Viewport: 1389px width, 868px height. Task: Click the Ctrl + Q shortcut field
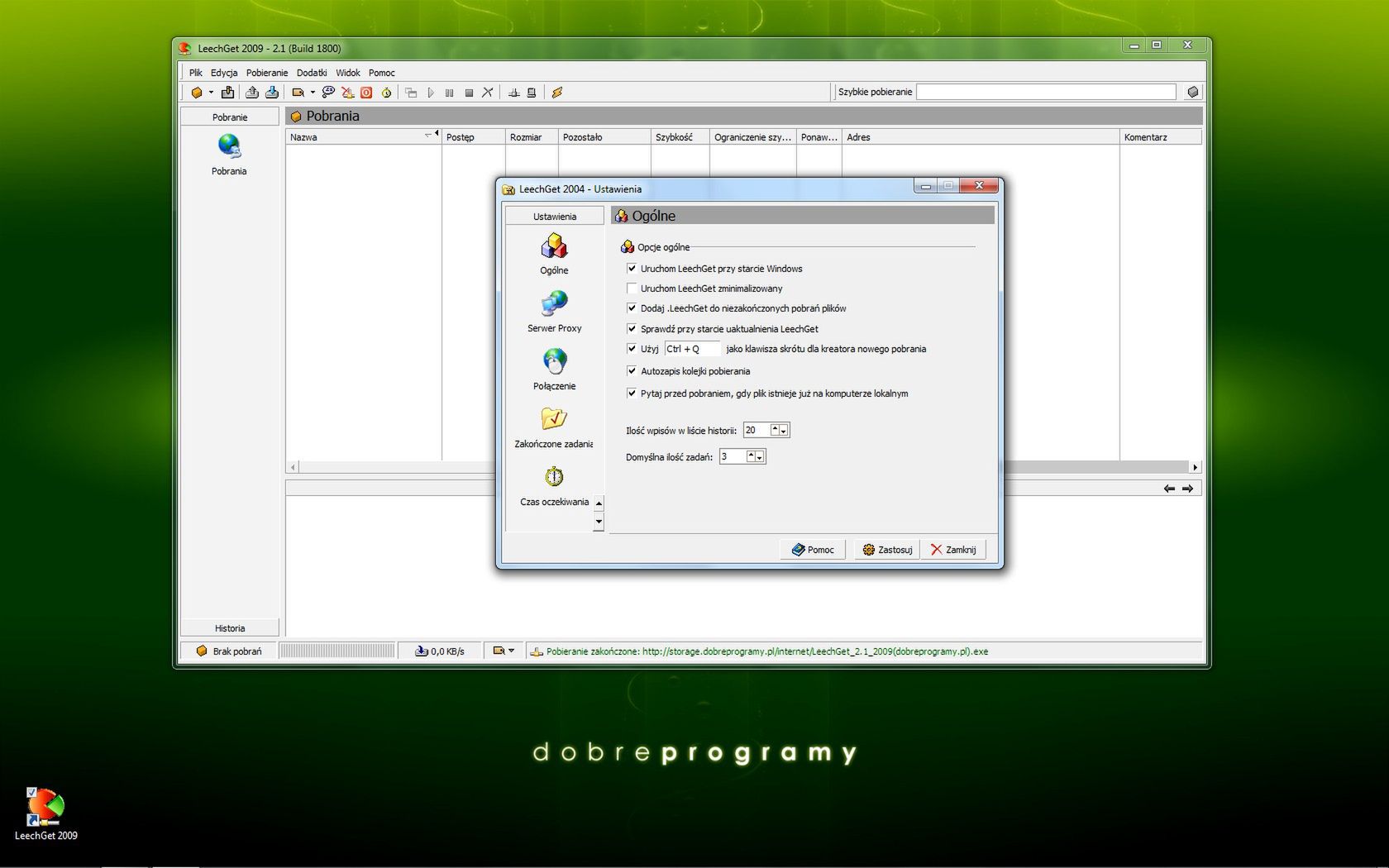(692, 349)
